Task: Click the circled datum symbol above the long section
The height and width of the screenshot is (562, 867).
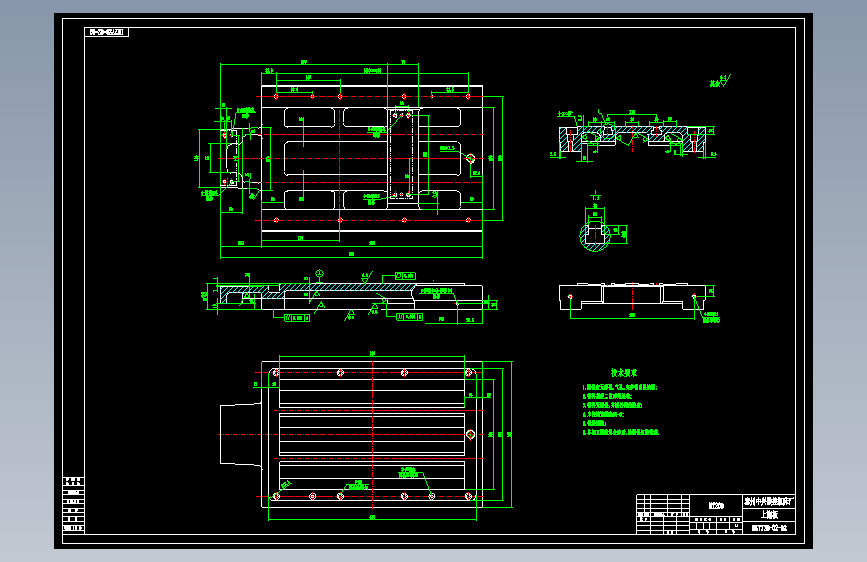Action: (x=320, y=273)
